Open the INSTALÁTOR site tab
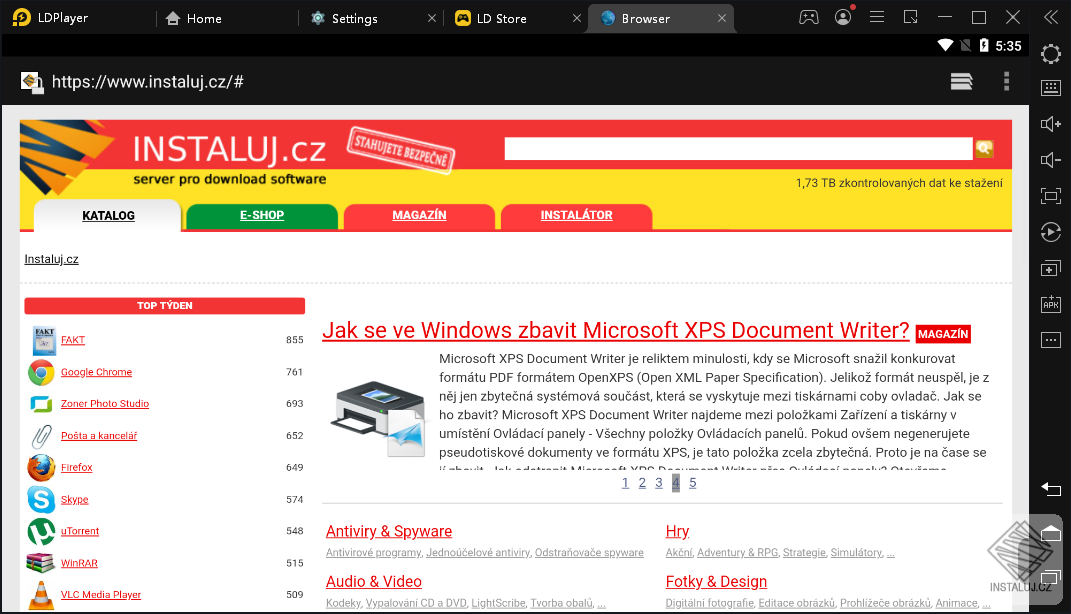This screenshot has height=614, width=1071. pyautogui.click(x=576, y=215)
